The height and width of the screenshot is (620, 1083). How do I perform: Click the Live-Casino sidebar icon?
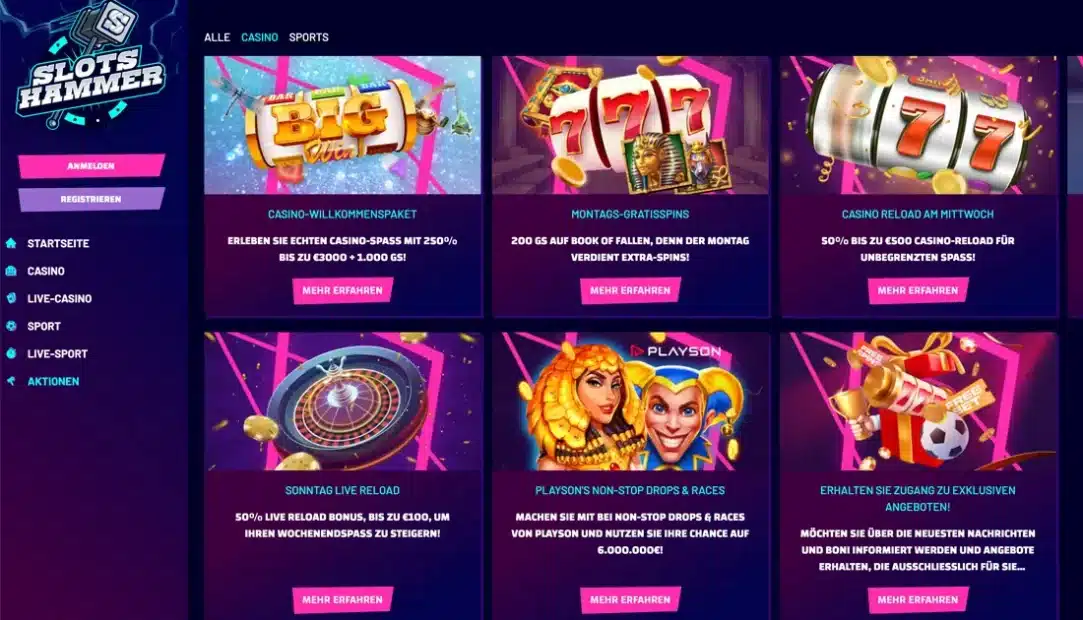pyautogui.click(x=11, y=298)
